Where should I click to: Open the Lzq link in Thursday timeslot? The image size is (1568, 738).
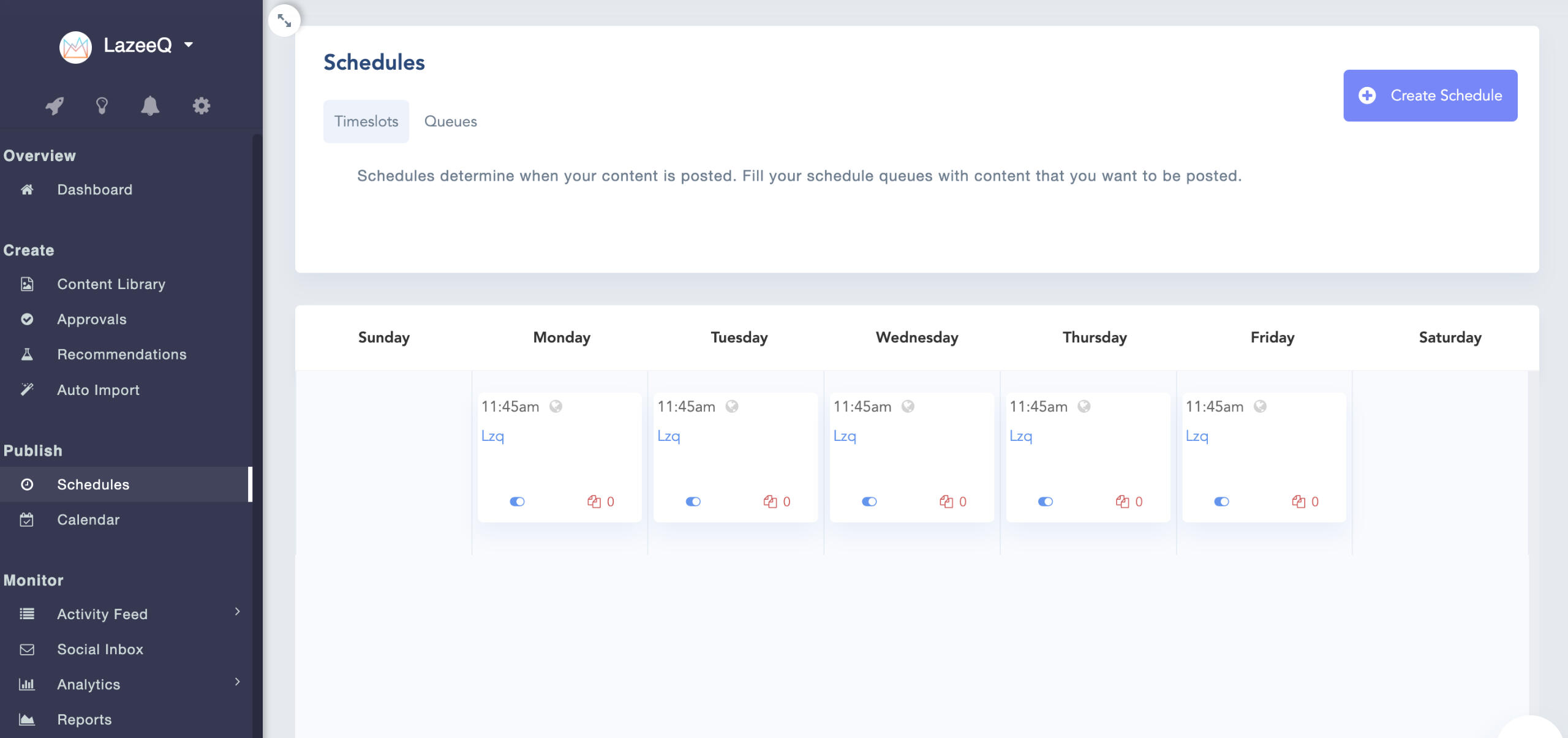click(1021, 436)
